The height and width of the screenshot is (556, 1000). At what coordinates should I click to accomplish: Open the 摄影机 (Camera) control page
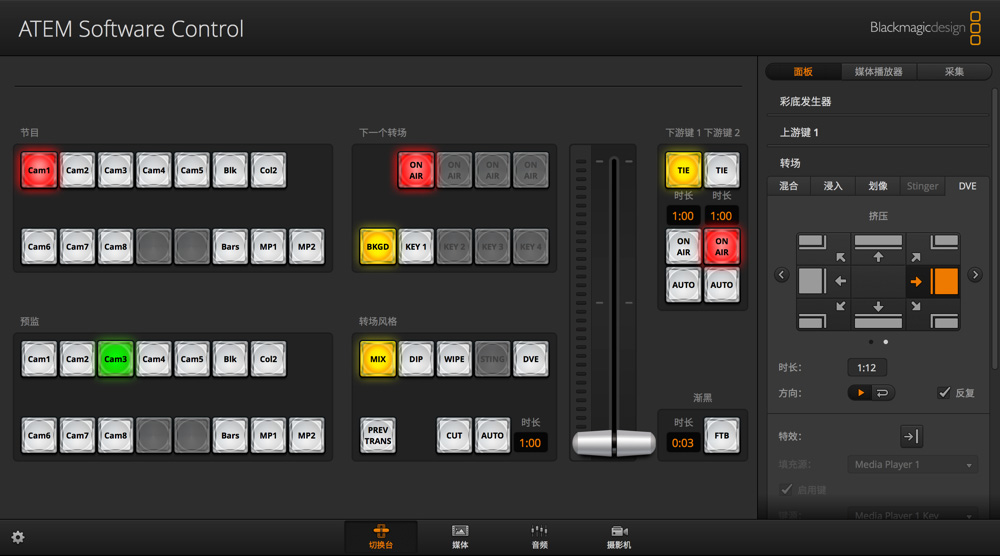tap(619, 537)
